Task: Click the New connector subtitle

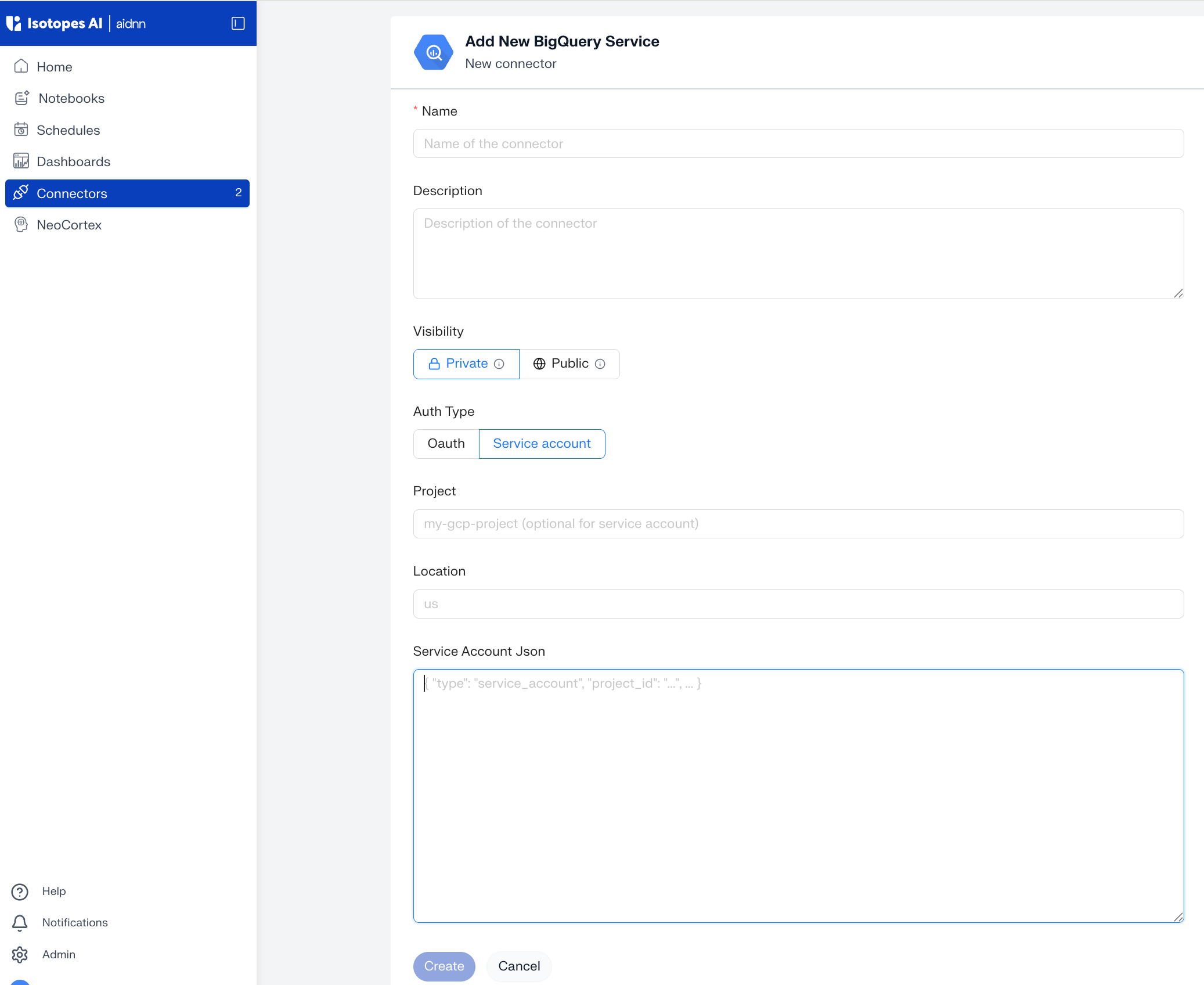Action: pos(511,64)
